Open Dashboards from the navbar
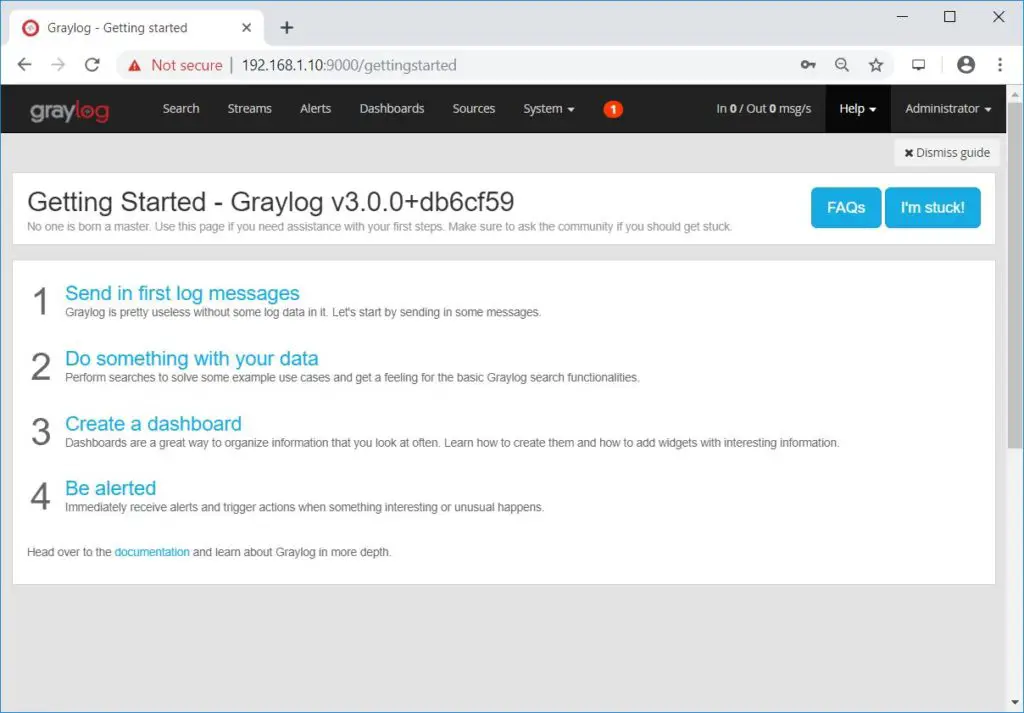1024x713 pixels. [x=392, y=108]
